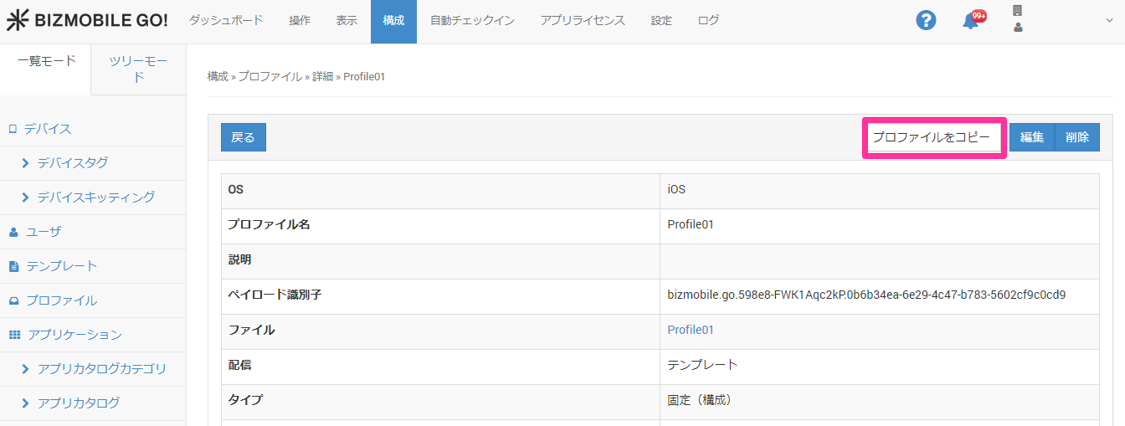Click the プロファイル breadcrumb link
Screen dimensions: 1125x426
pyautogui.click(x=269, y=76)
